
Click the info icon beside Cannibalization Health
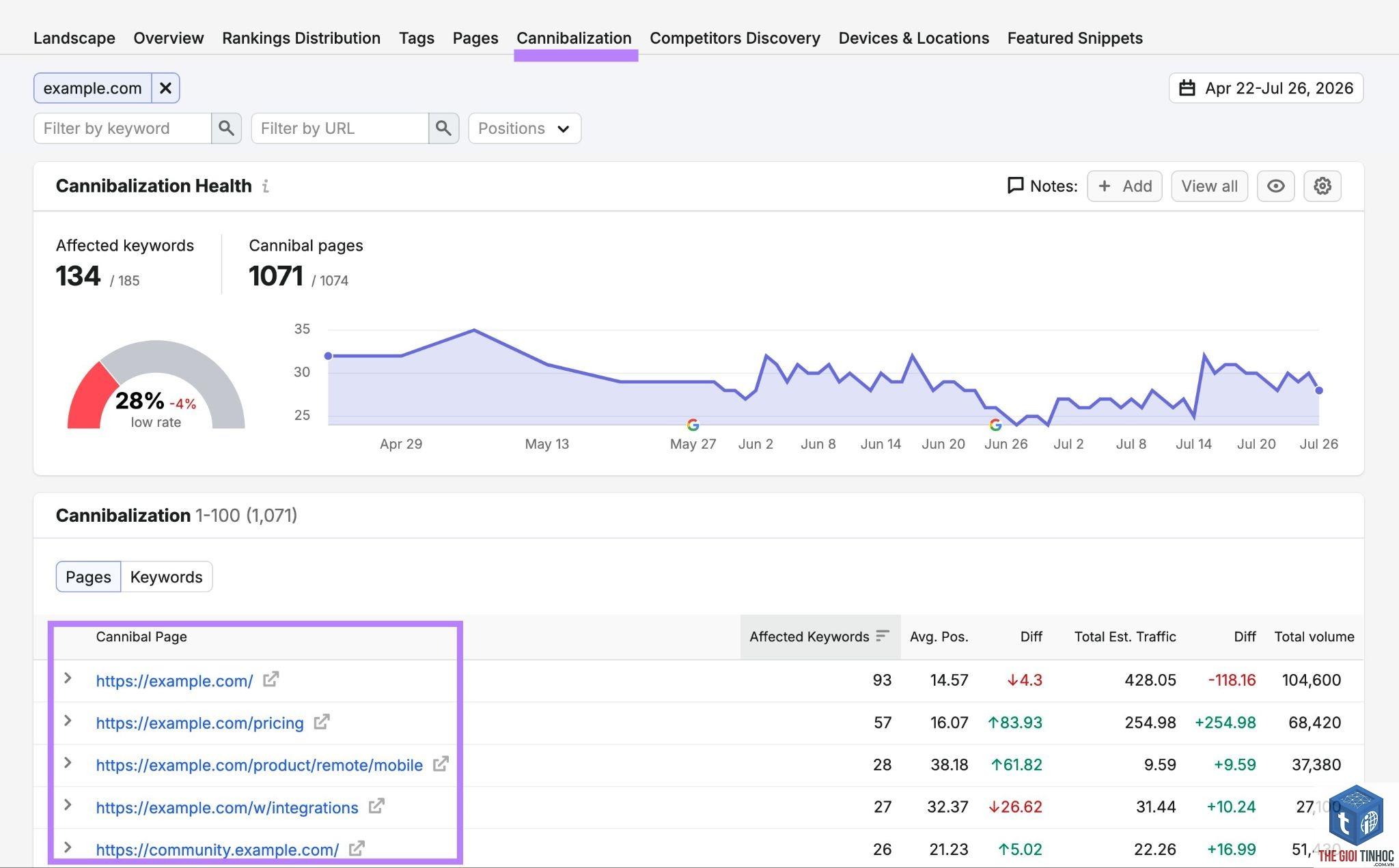(266, 186)
